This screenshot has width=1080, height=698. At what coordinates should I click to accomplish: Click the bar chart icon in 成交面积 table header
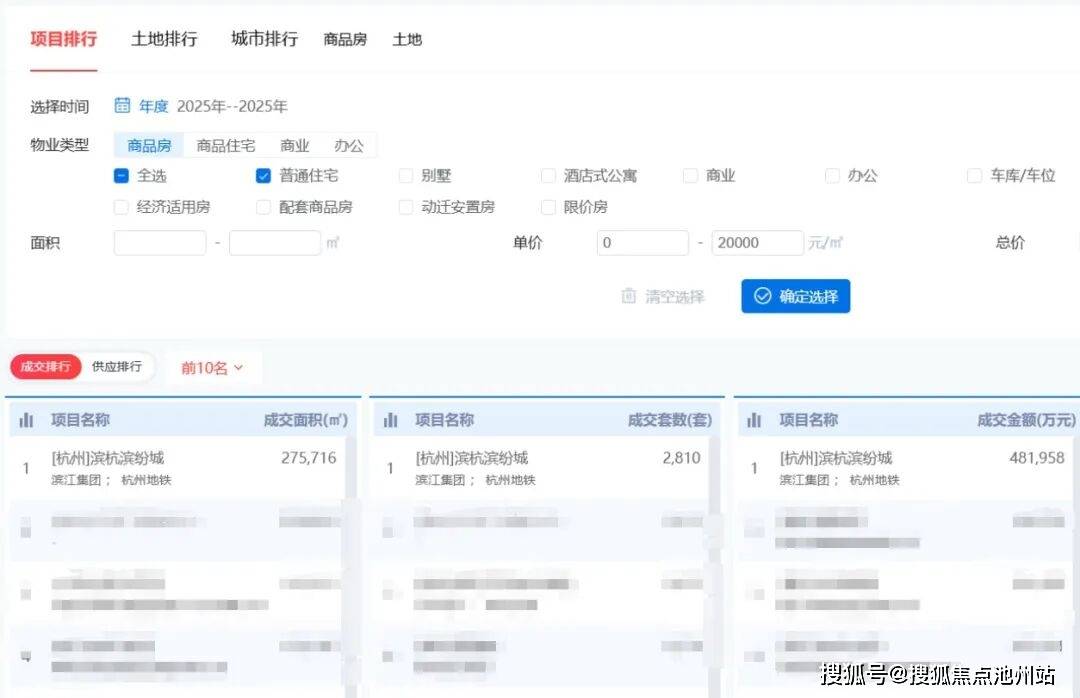(27, 421)
